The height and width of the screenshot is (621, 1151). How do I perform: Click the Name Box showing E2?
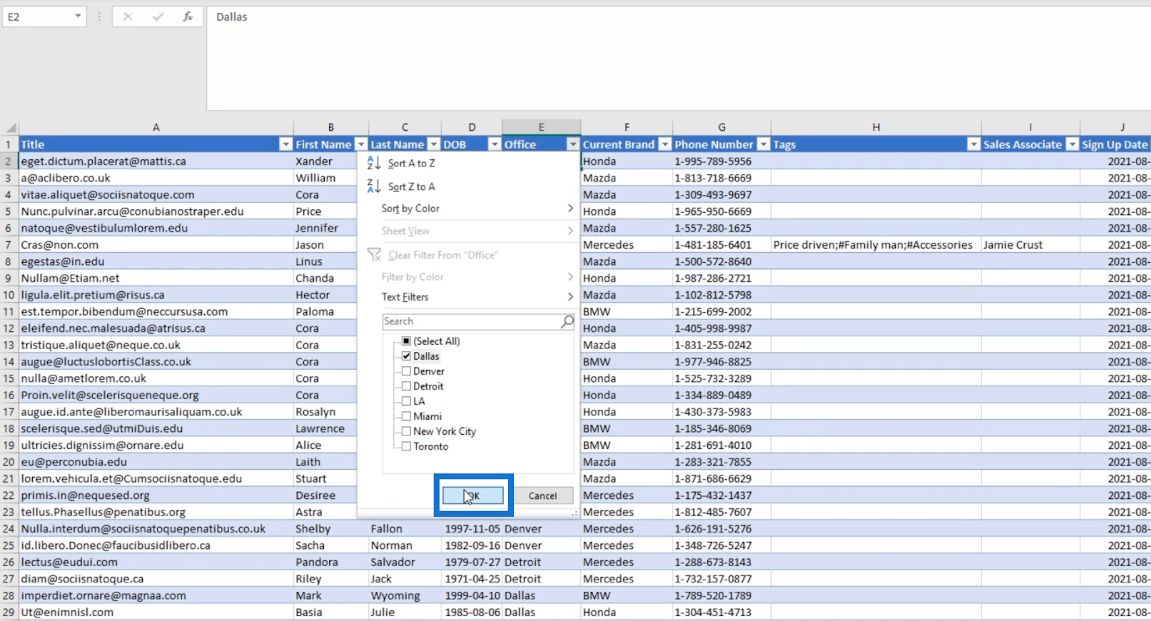pyautogui.click(x=37, y=16)
